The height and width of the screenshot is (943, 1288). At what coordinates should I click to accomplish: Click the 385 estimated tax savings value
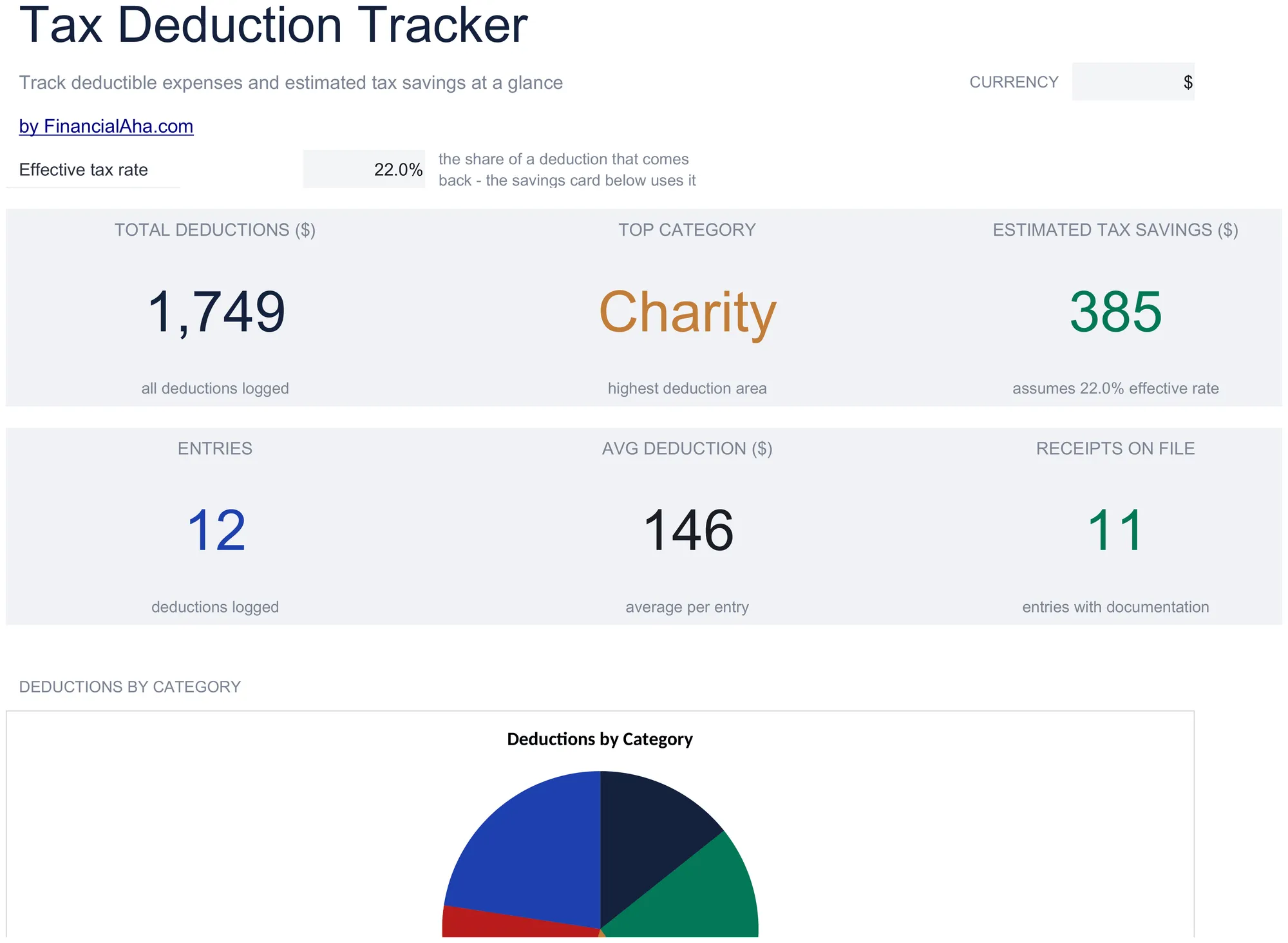(1115, 312)
